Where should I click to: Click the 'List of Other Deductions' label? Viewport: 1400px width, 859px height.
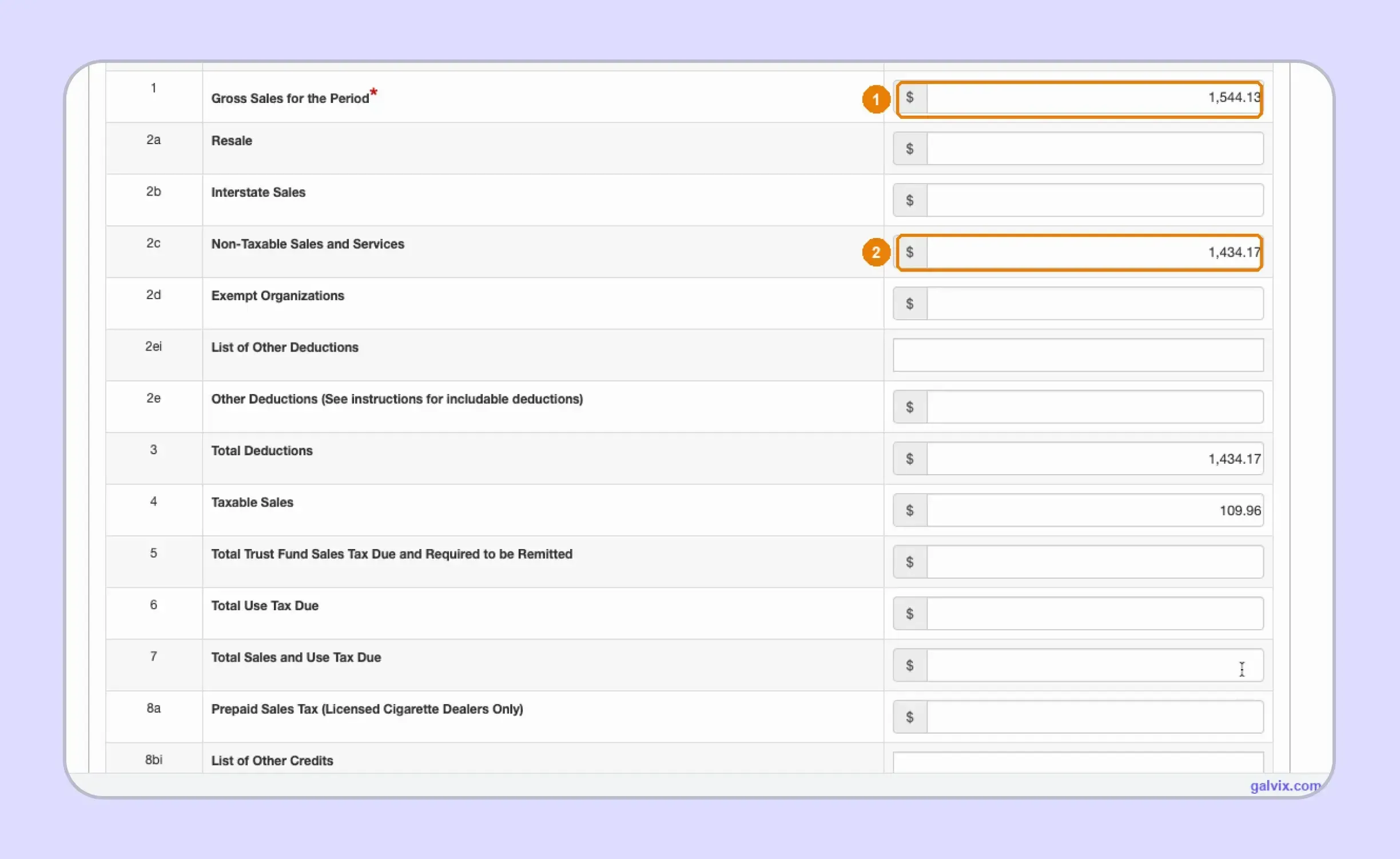coord(285,347)
